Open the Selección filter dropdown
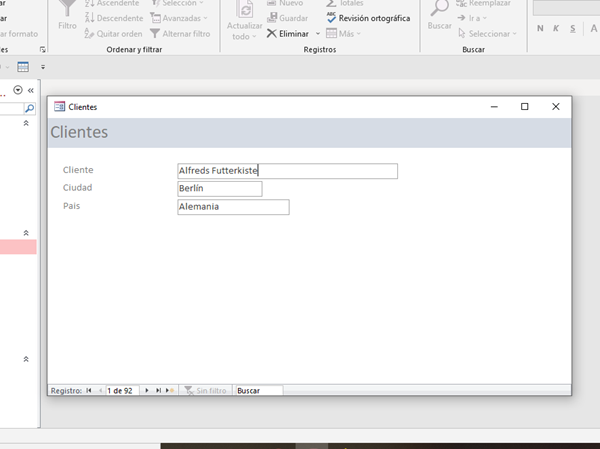The height and width of the screenshot is (449, 600). tap(177, 3)
